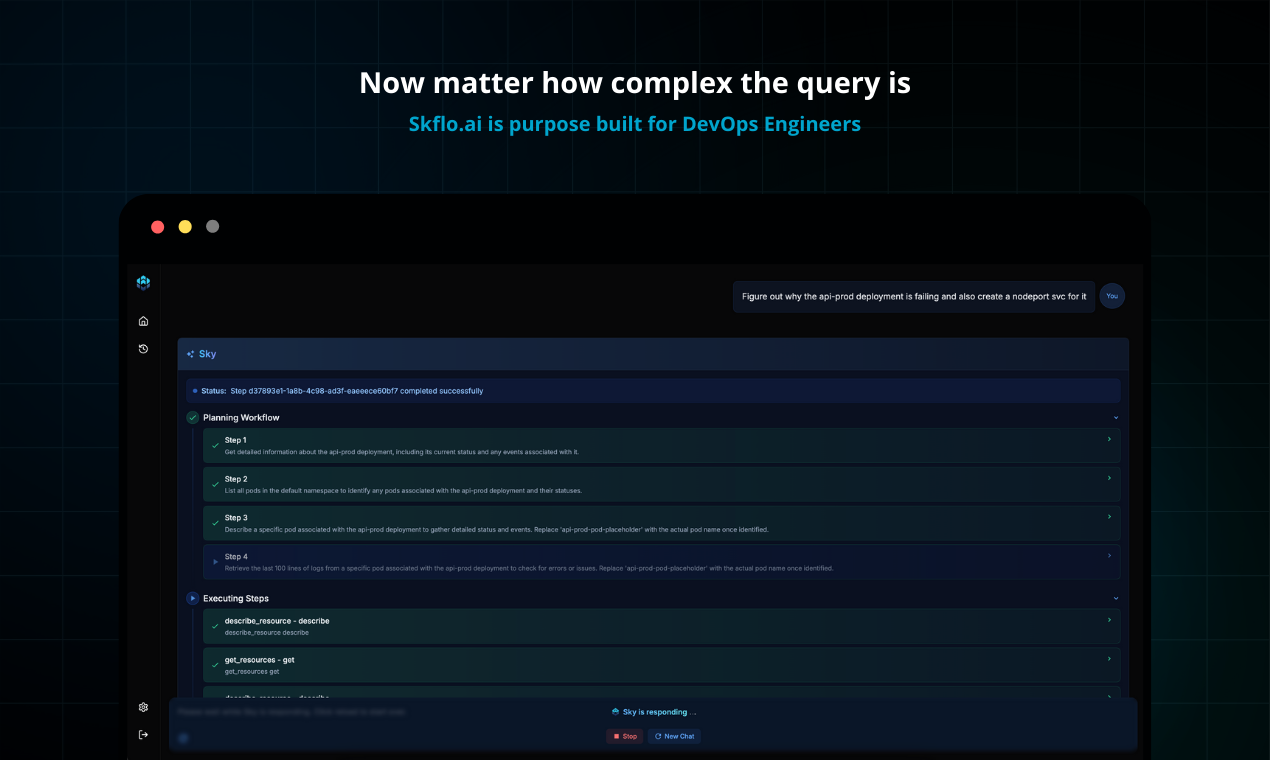
Task: Click the Sky sparkle icon in header
Action: [x=190, y=354]
